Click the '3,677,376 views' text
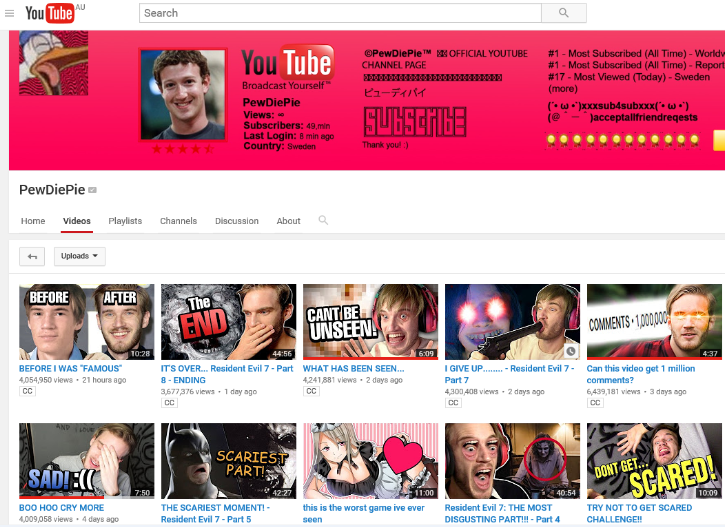The width and height of the screenshot is (725, 527). pos(188,392)
